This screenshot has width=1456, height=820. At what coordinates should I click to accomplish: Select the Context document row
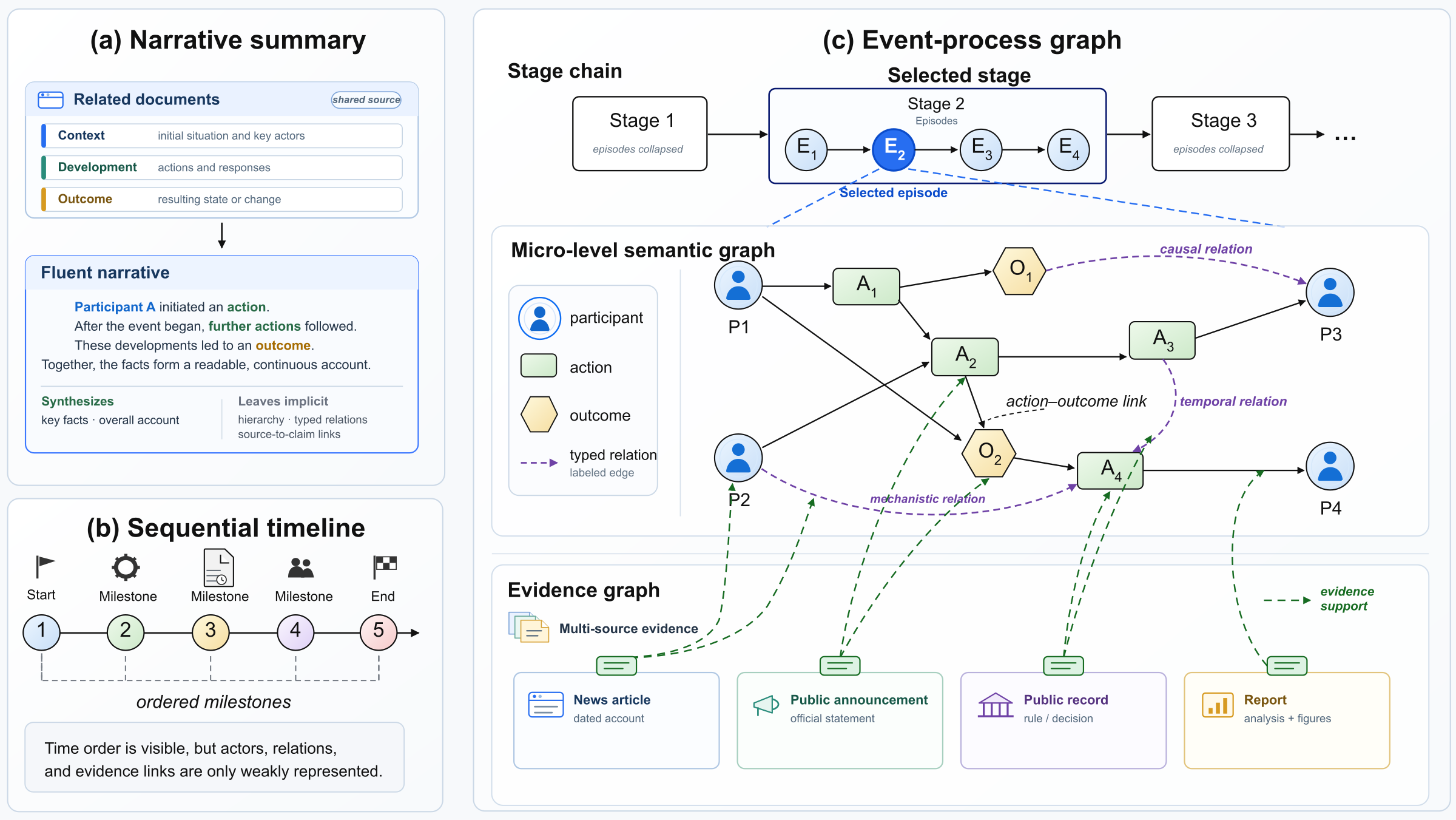tap(221, 135)
